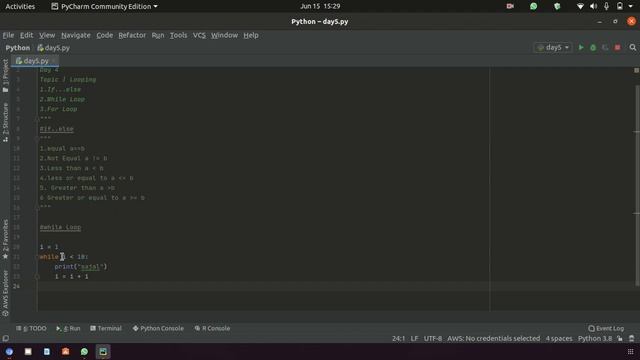Run the day5 configuration with green play icon
The width and height of the screenshot is (640, 360).
click(x=581, y=47)
